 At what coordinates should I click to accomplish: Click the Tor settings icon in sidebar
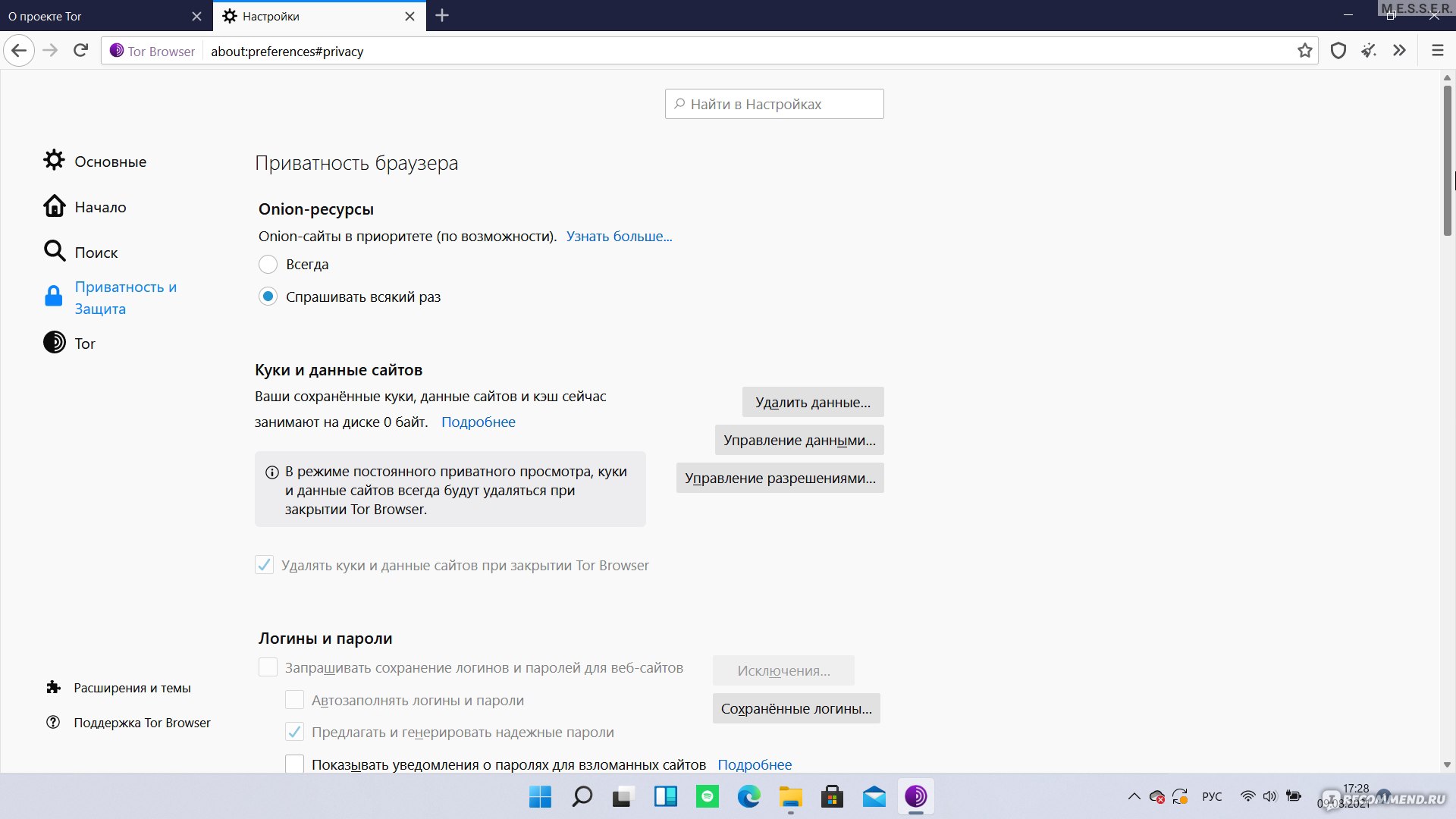(x=55, y=343)
